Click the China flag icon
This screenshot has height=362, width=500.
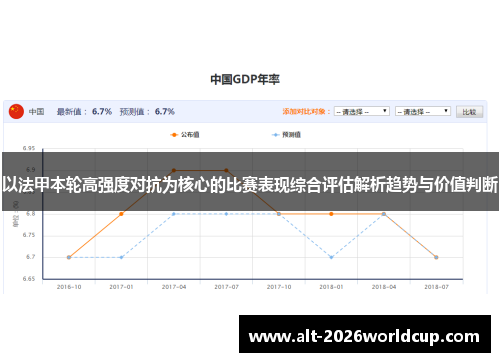pos(16,111)
